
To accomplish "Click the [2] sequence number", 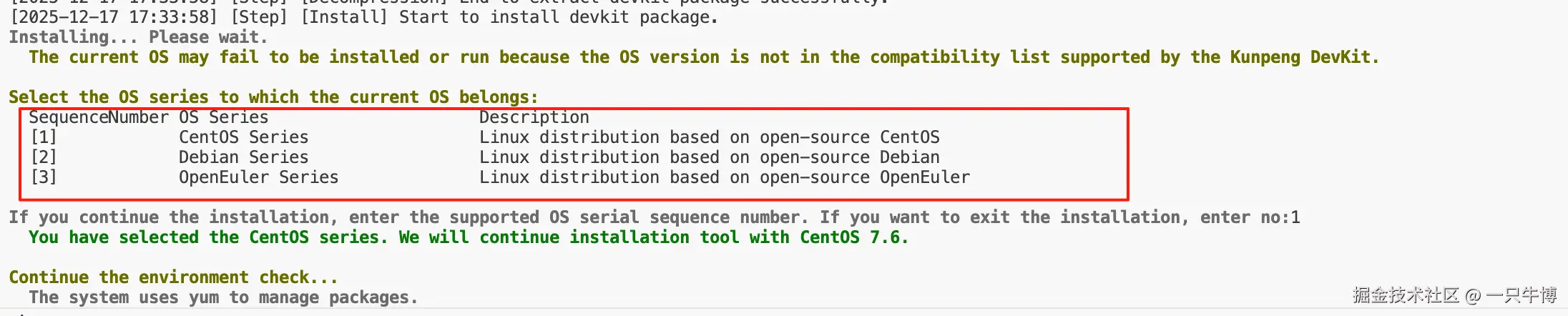I will (x=44, y=157).
